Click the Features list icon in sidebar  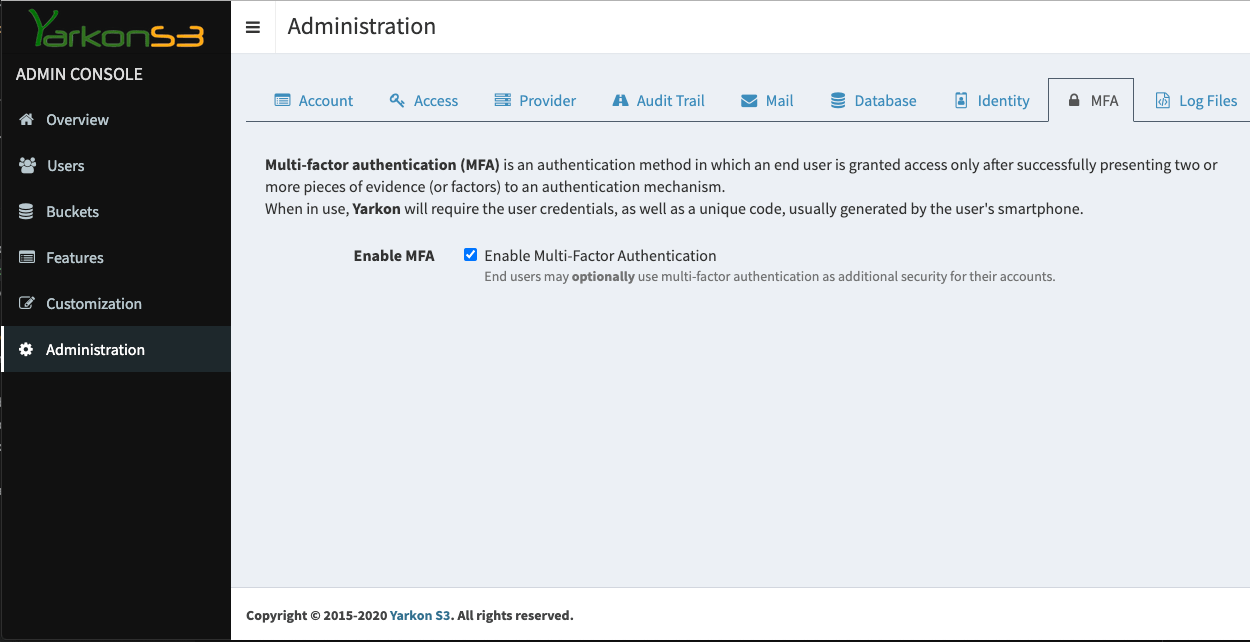click(27, 258)
